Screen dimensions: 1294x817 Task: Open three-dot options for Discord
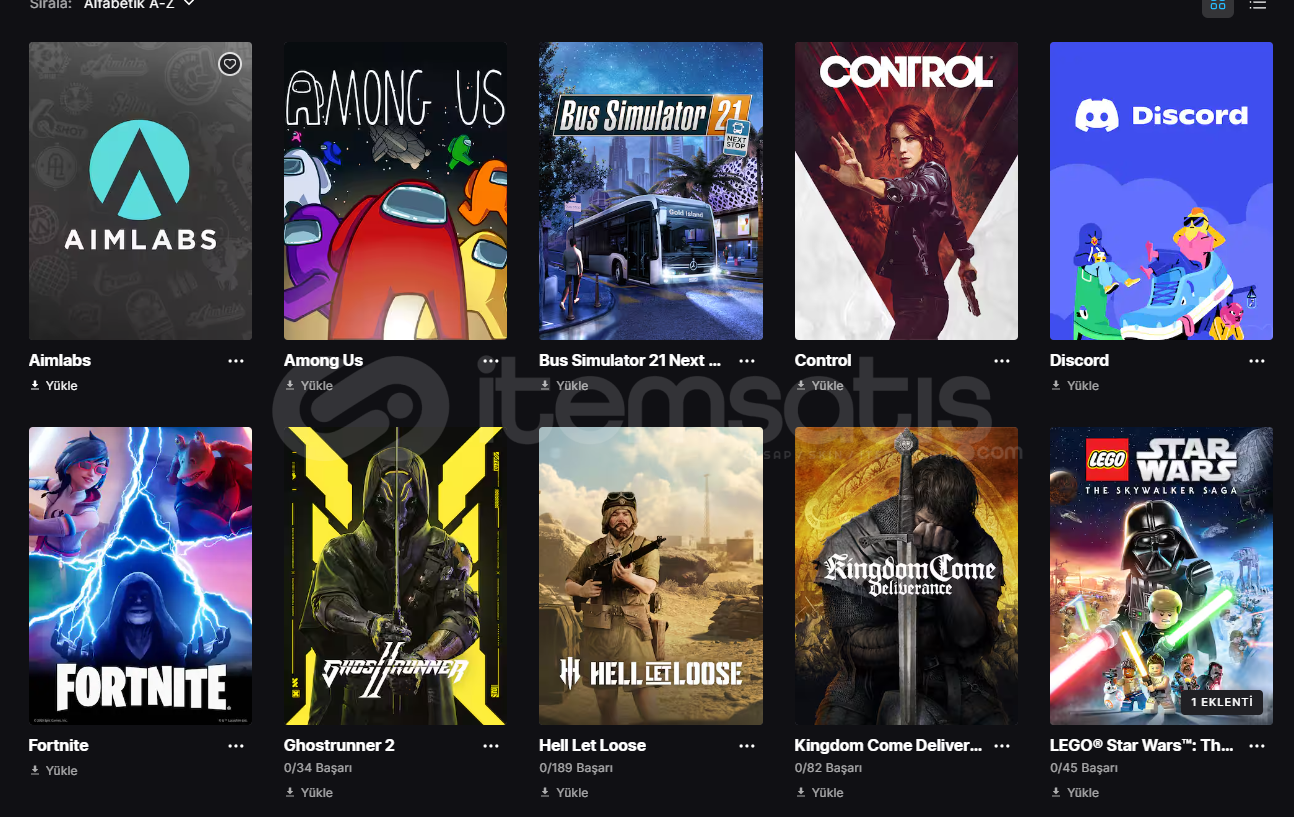click(1258, 361)
